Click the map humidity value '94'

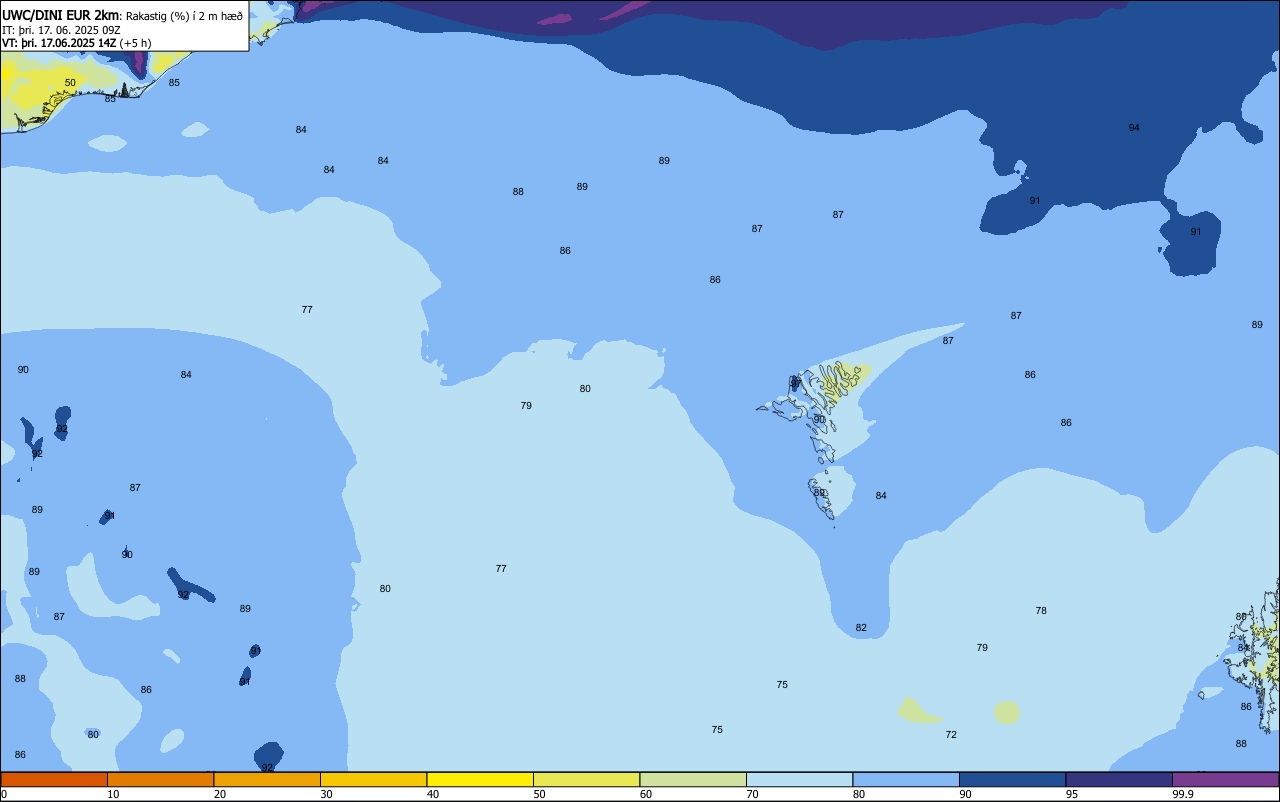1134,128
